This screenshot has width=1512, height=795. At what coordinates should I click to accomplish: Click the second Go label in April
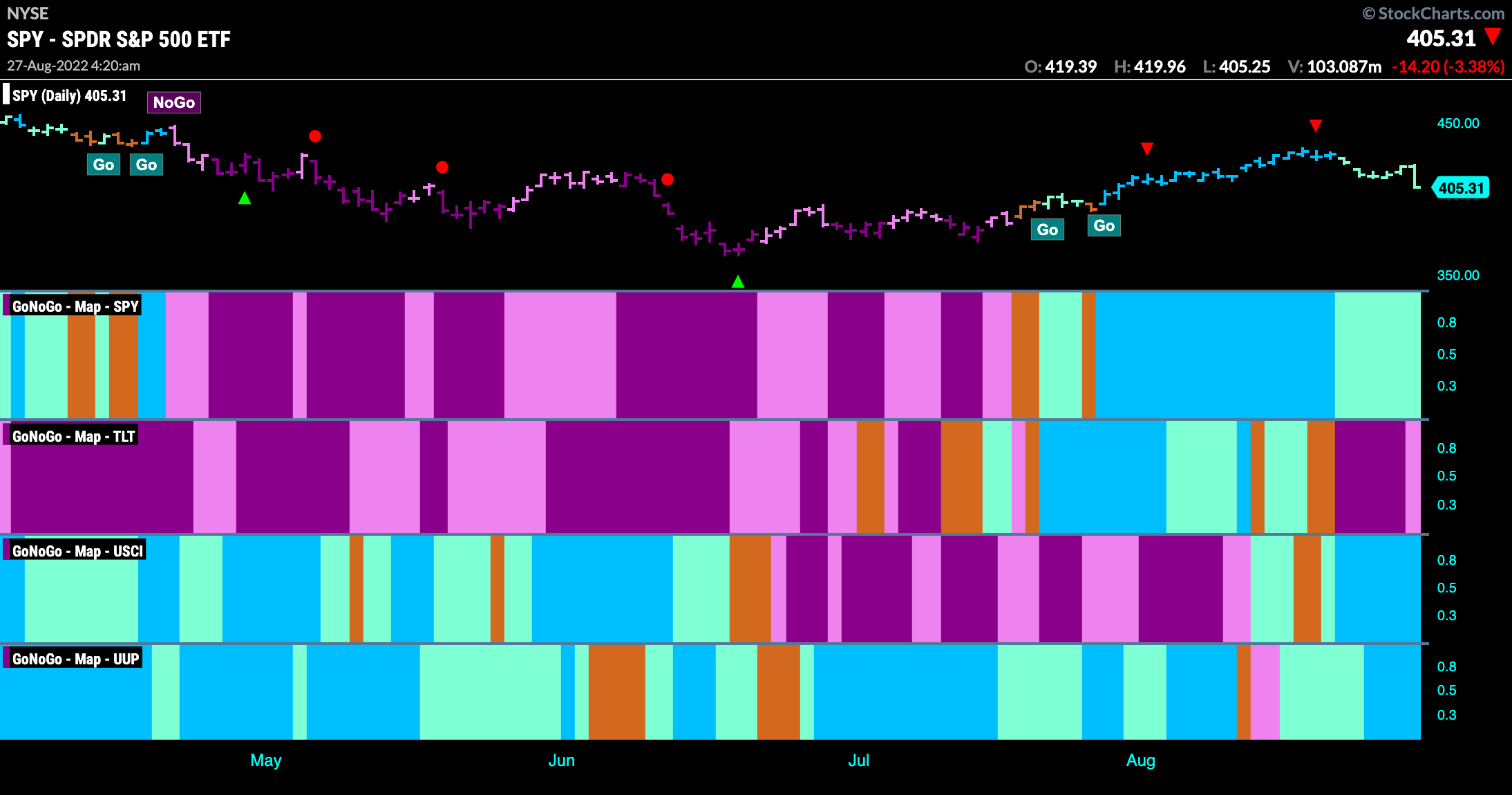click(x=147, y=165)
